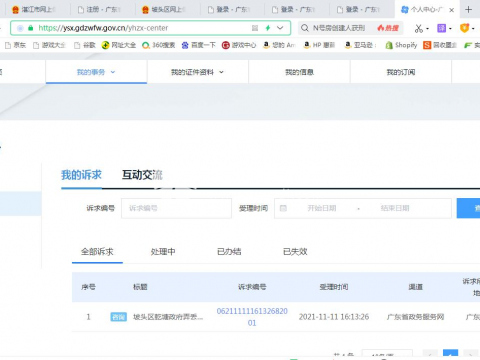Viewport: 480px width, 360px height.
Task: Click the blue 咨询 tag in row 1
Action: click(x=118, y=317)
